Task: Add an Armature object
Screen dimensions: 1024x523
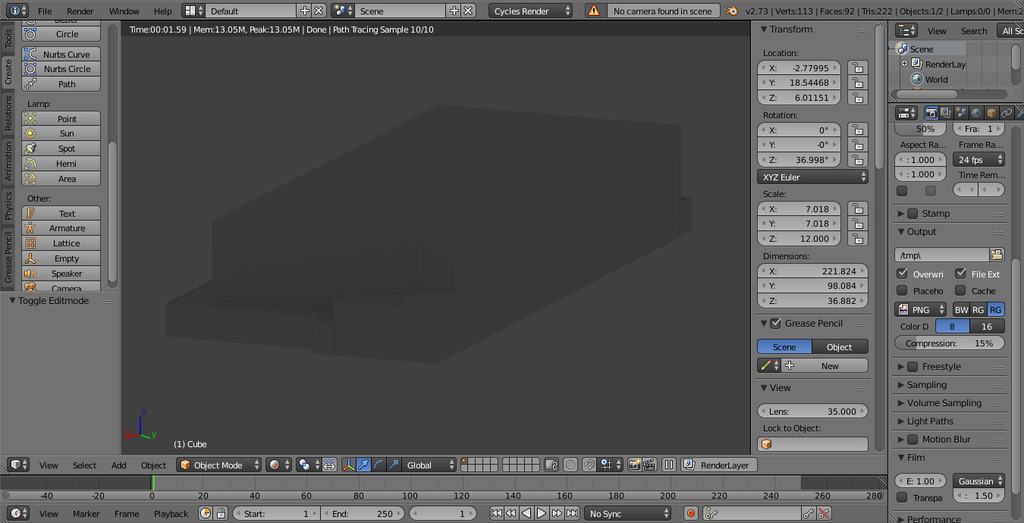Action: point(61,228)
